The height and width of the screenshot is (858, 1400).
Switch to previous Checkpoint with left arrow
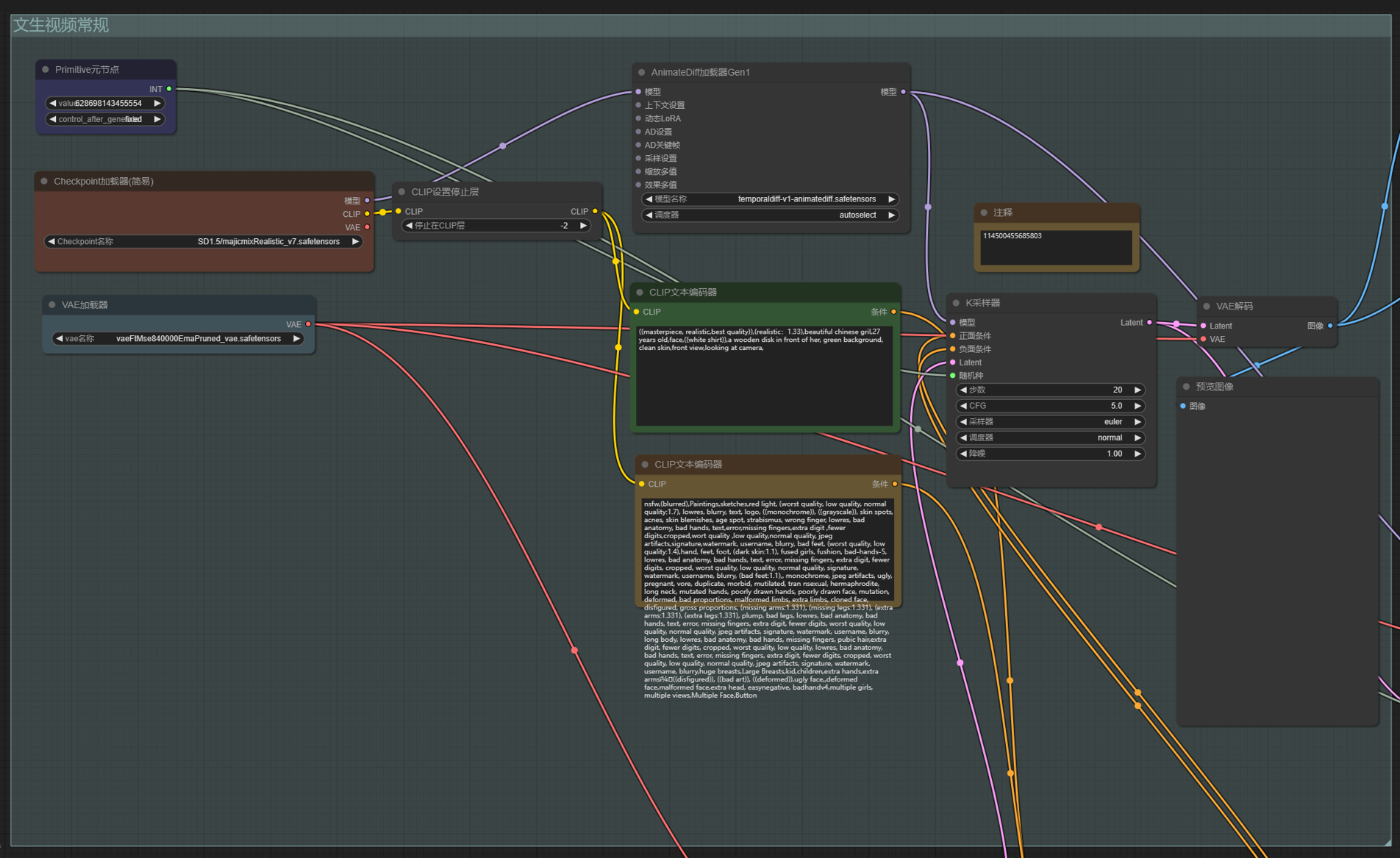(51, 241)
